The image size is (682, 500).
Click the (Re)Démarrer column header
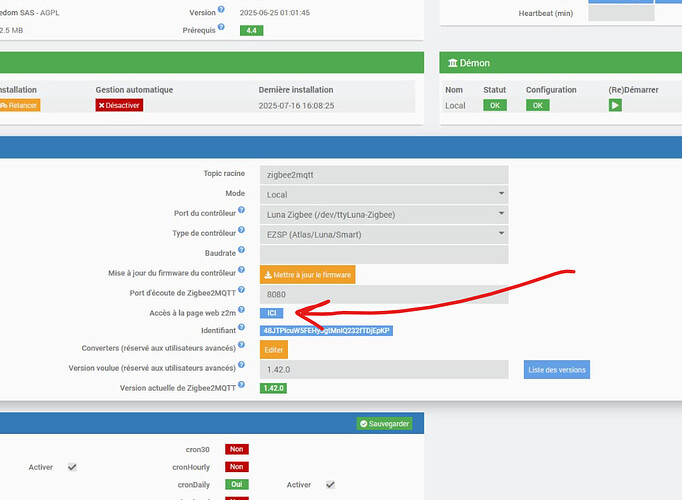coord(633,90)
